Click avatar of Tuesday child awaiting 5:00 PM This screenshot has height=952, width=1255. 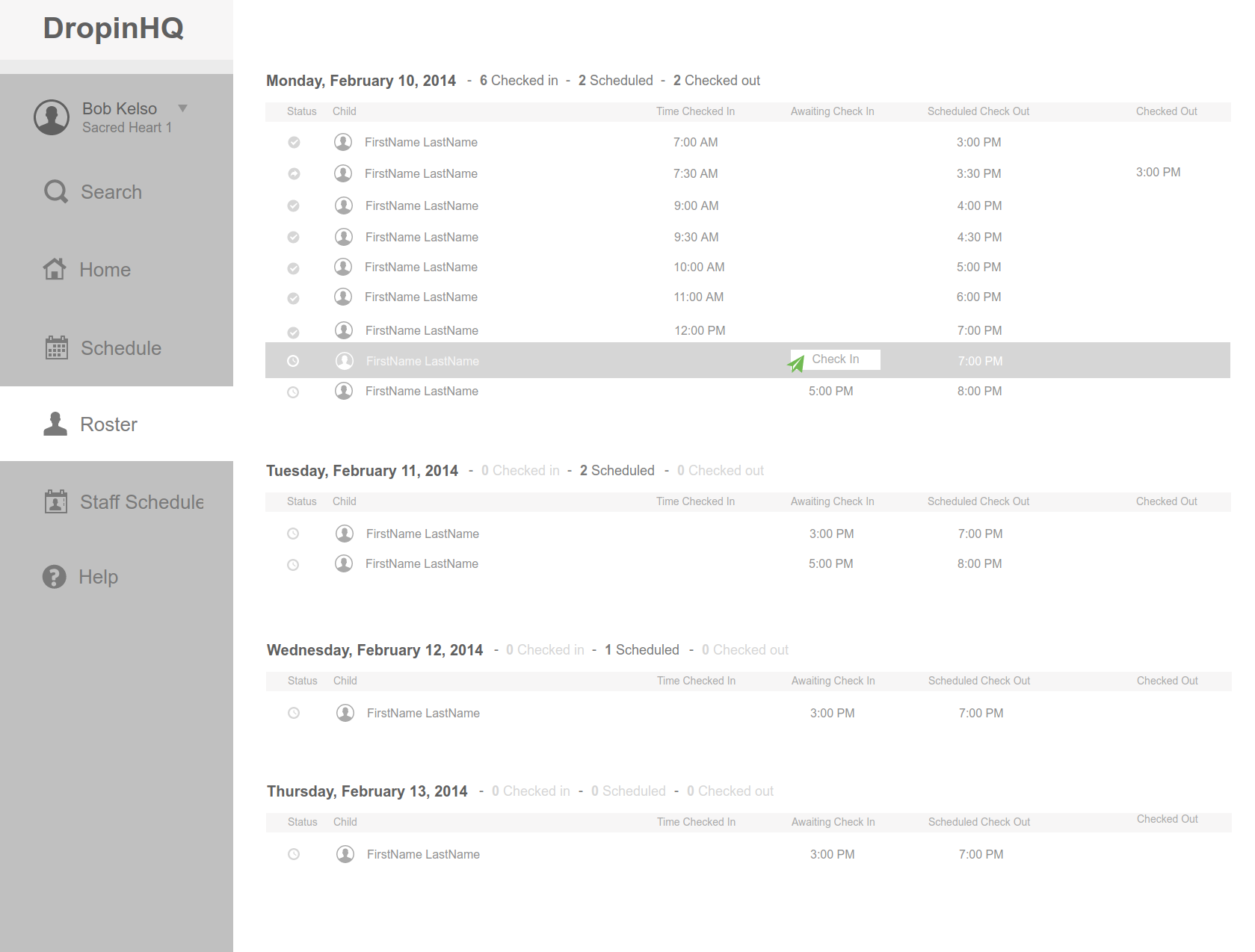point(344,563)
